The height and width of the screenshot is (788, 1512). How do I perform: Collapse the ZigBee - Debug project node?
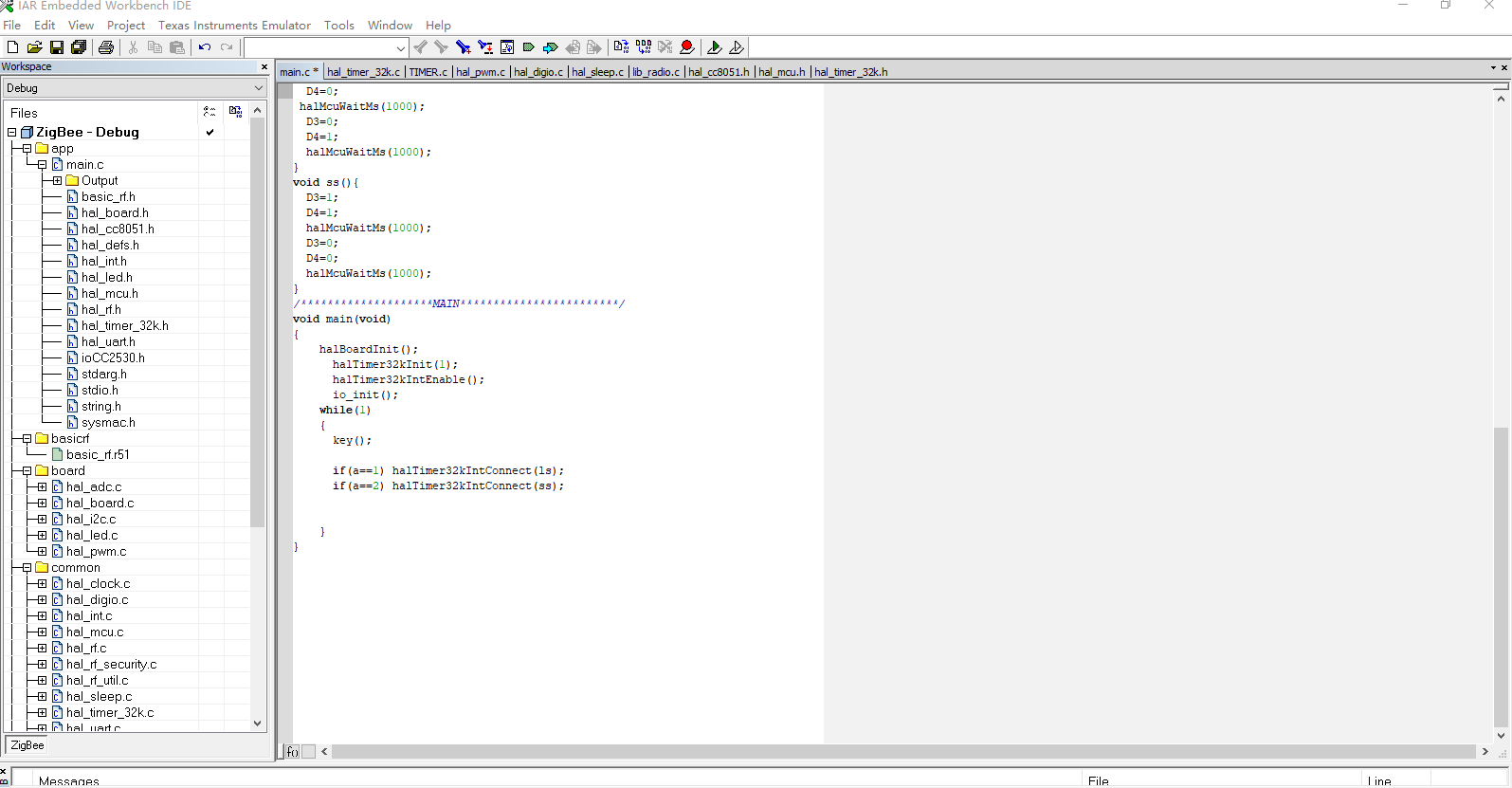pos(12,133)
